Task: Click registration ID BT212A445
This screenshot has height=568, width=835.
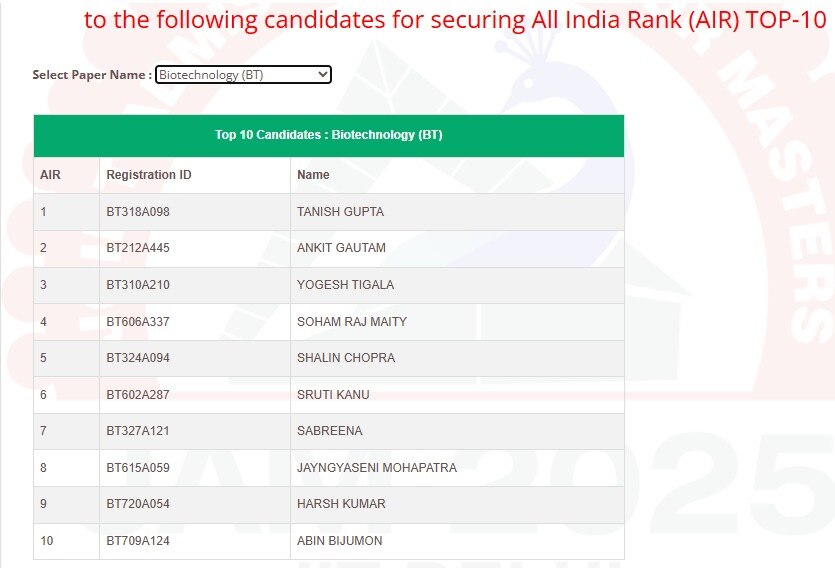Action: click(x=138, y=248)
